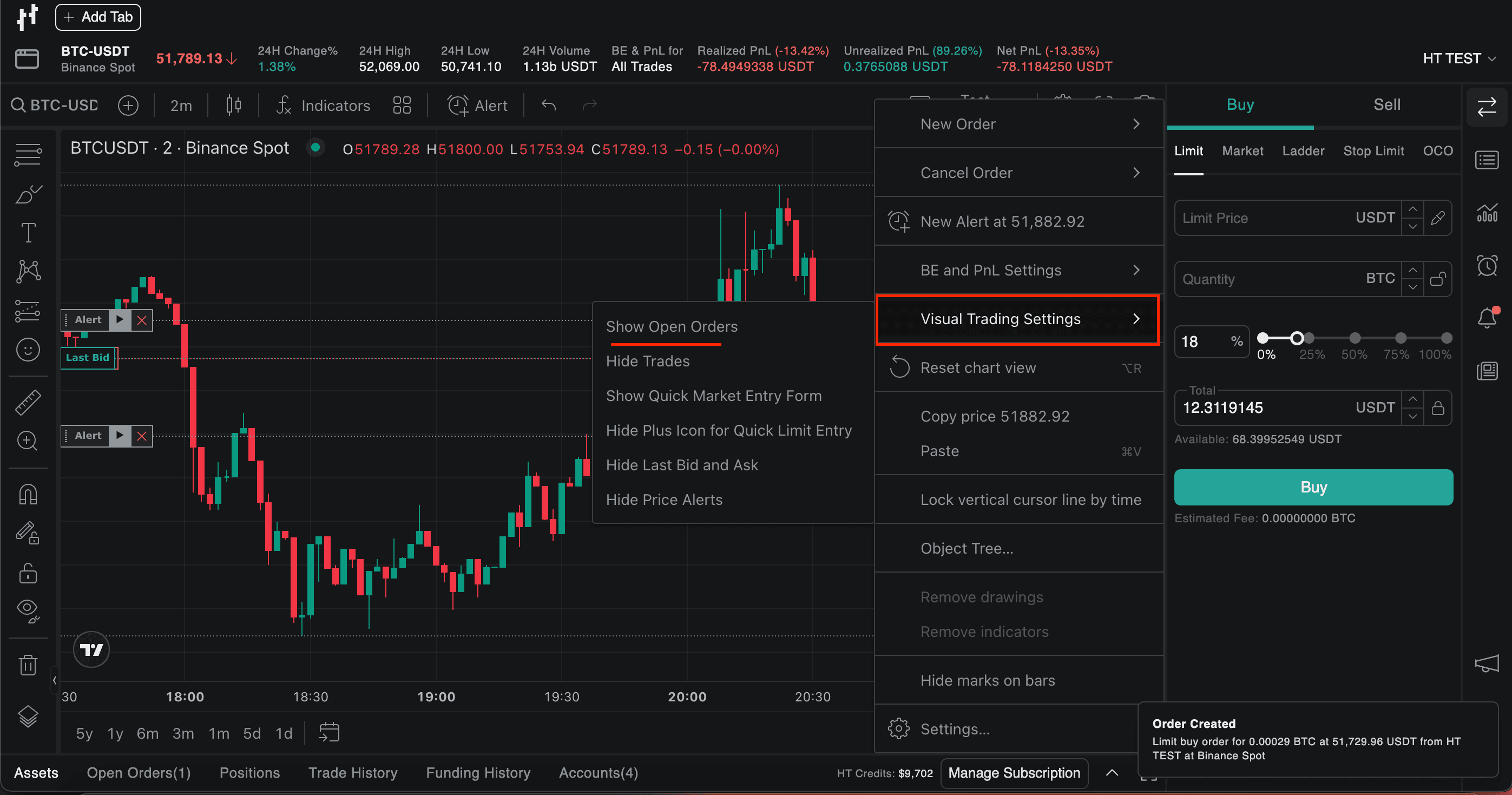Select the Stop Limit order tab

tap(1373, 151)
